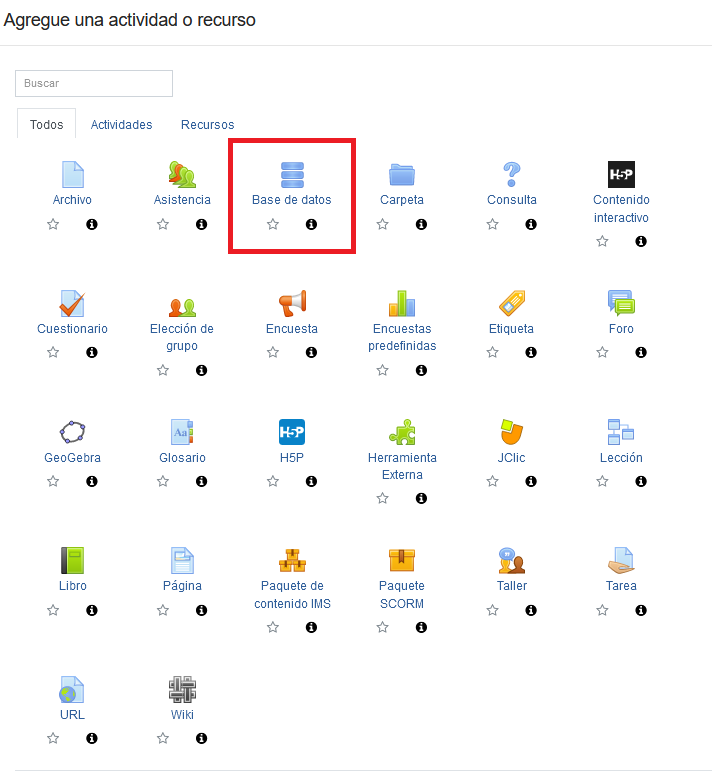Switch to the Actividades tab
The height and width of the screenshot is (783, 712).
point(121,125)
